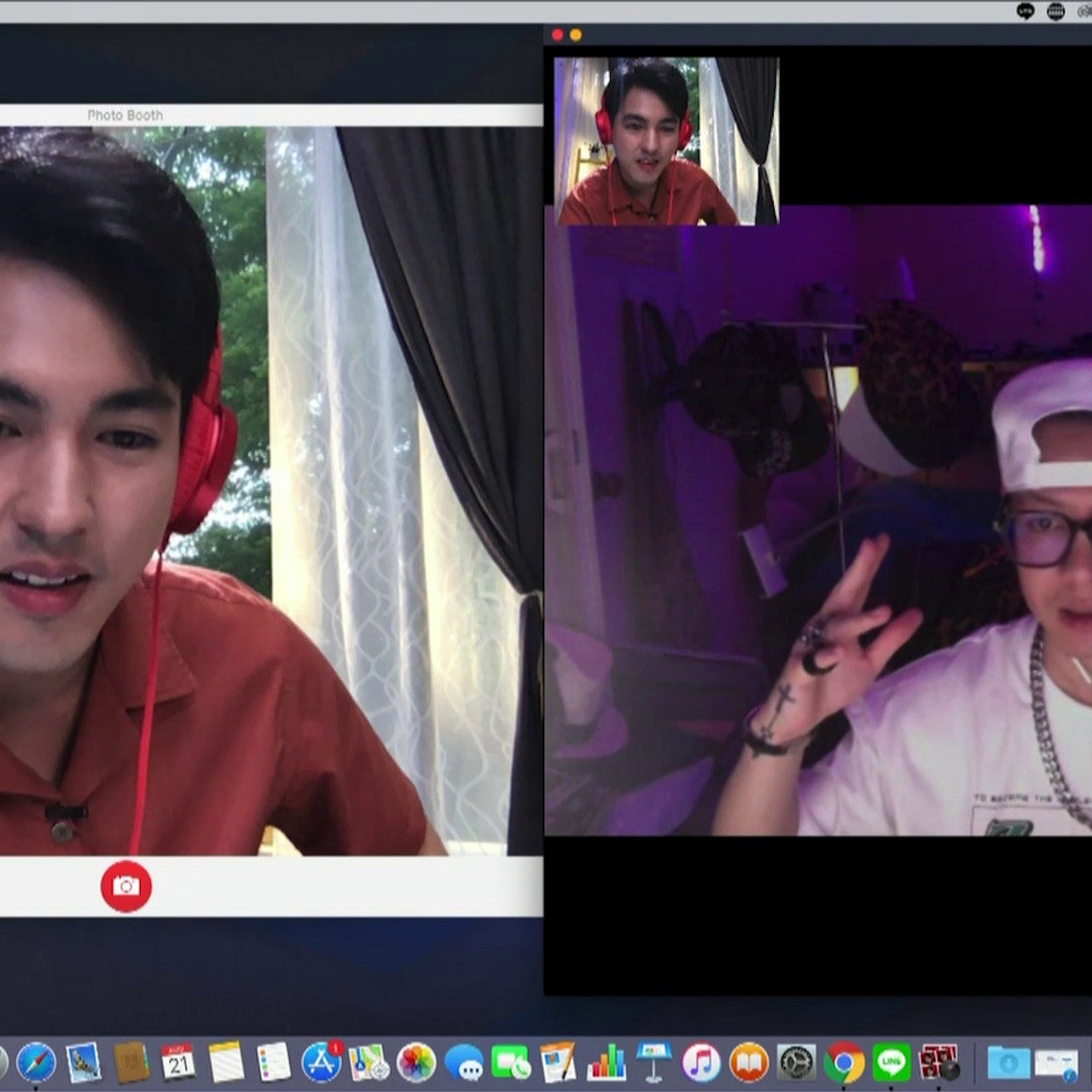Open System Preferences from the dock

click(797, 1063)
